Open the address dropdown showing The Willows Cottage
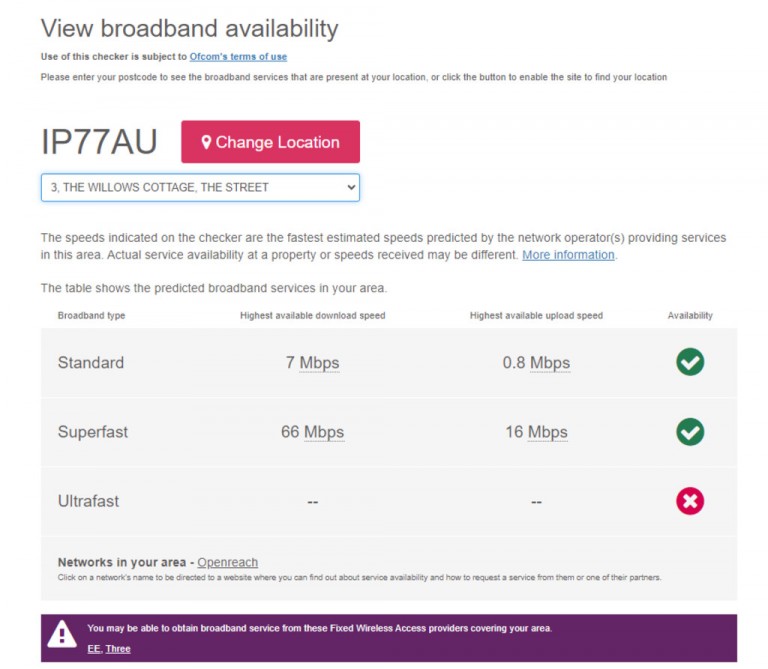The height and width of the screenshot is (669, 768). click(200, 187)
